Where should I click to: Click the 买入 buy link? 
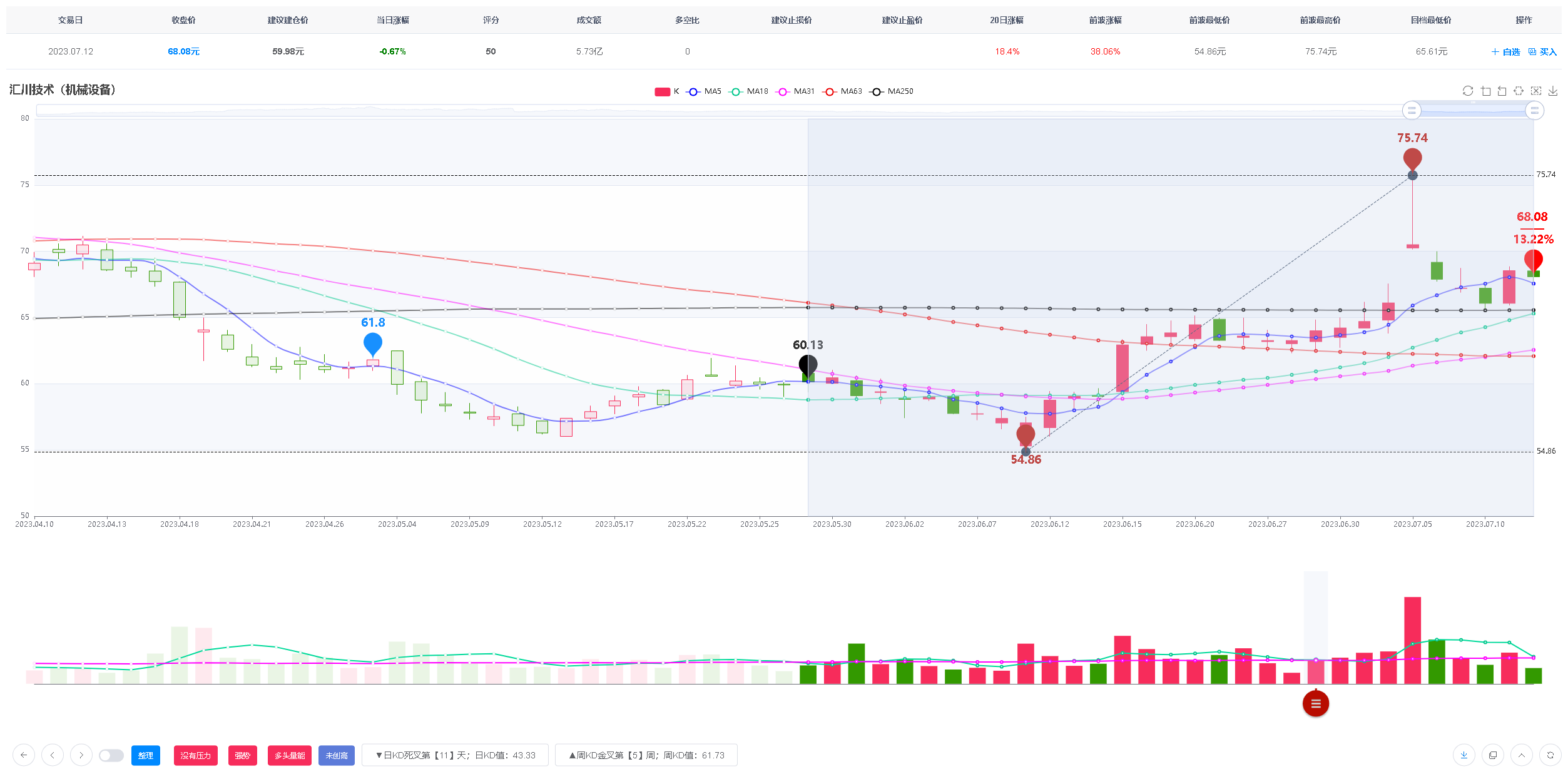(x=1542, y=52)
